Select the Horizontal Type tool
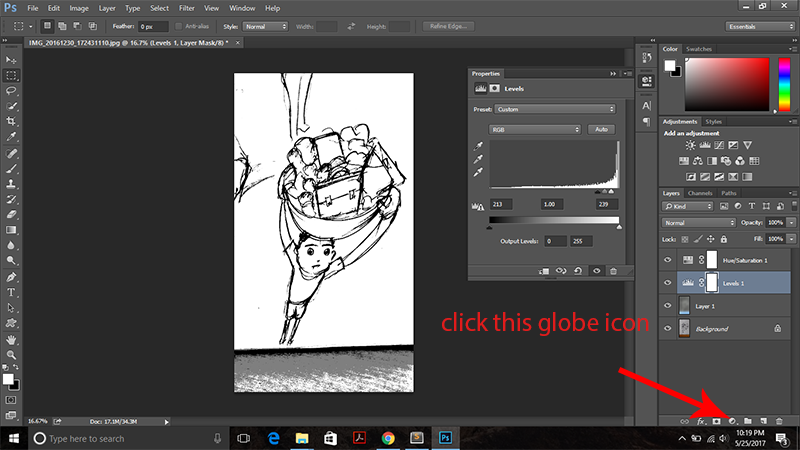 11,293
